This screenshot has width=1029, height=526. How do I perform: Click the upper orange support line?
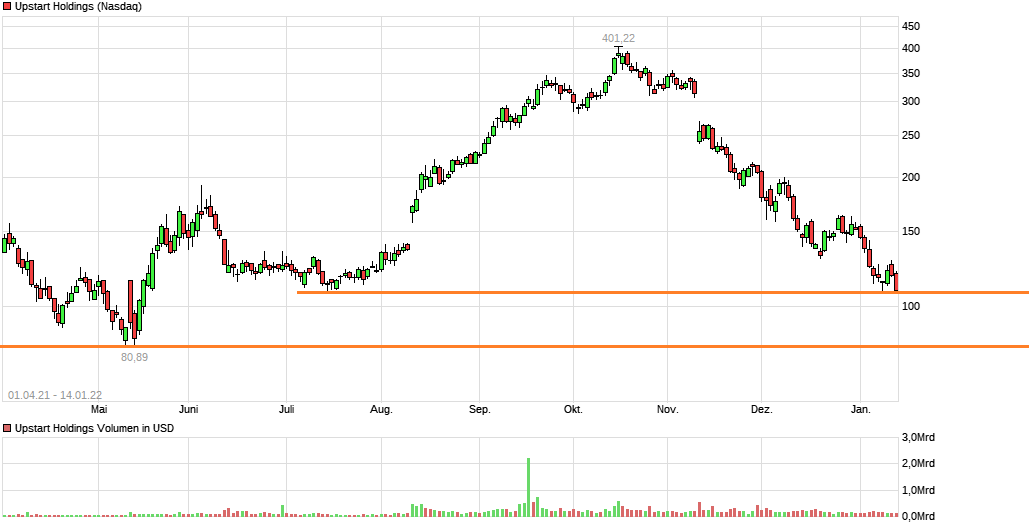coord(663,293)
